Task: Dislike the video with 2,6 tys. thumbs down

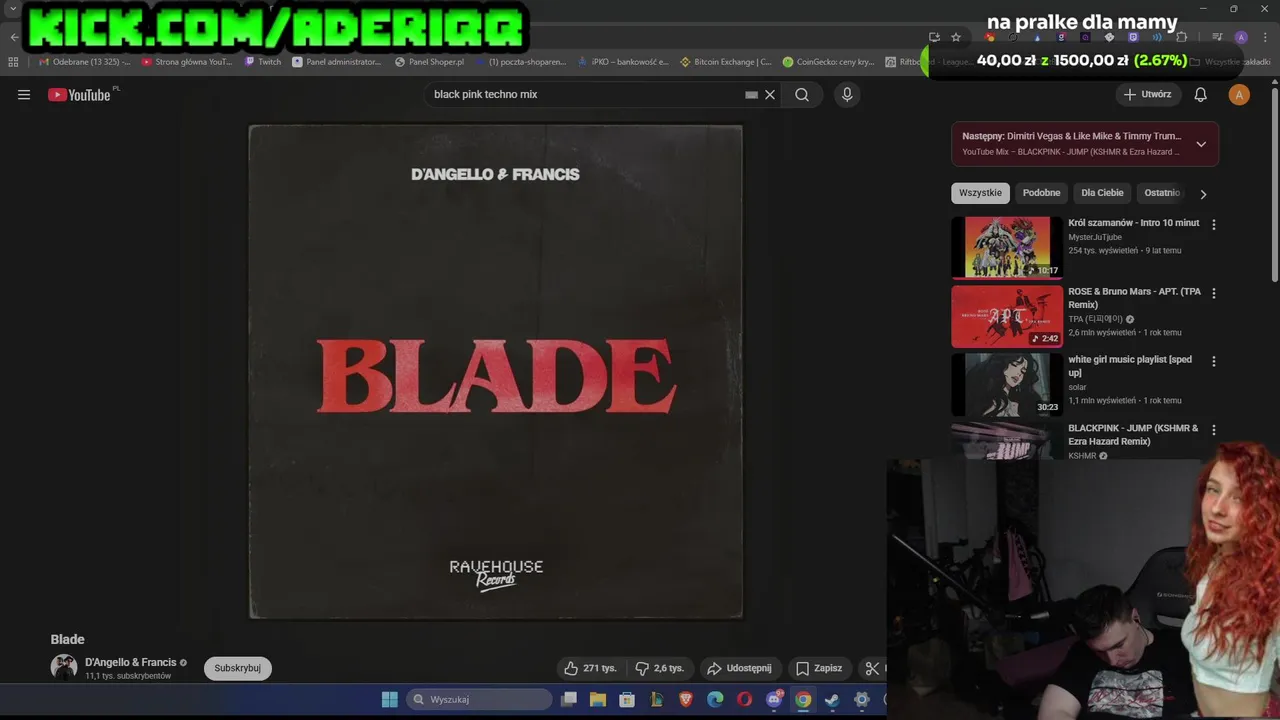Action: pyautogui.click(x=660, y=668)
